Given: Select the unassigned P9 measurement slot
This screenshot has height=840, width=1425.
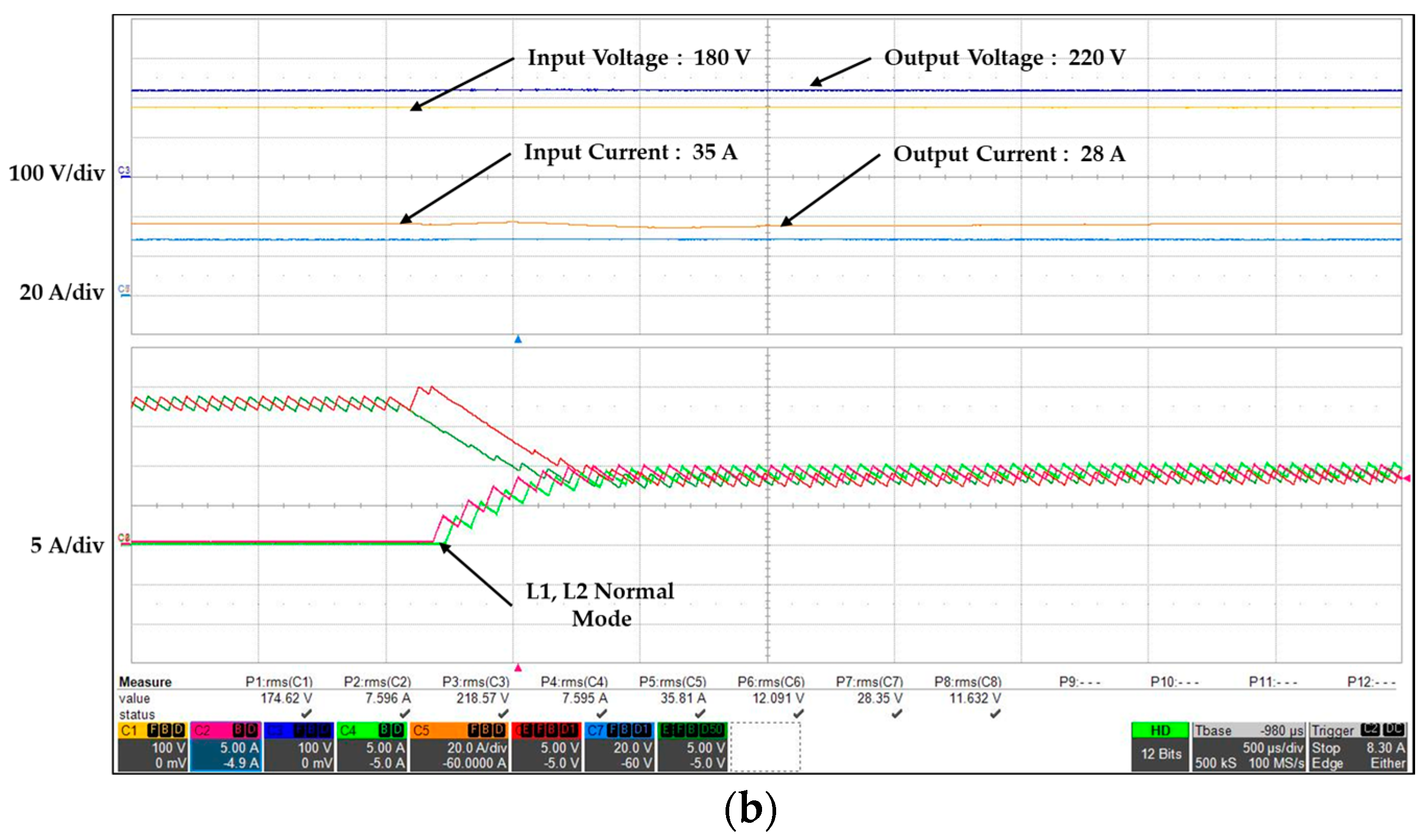Looking at the screenshot, I should click(x=1079, y=683).
